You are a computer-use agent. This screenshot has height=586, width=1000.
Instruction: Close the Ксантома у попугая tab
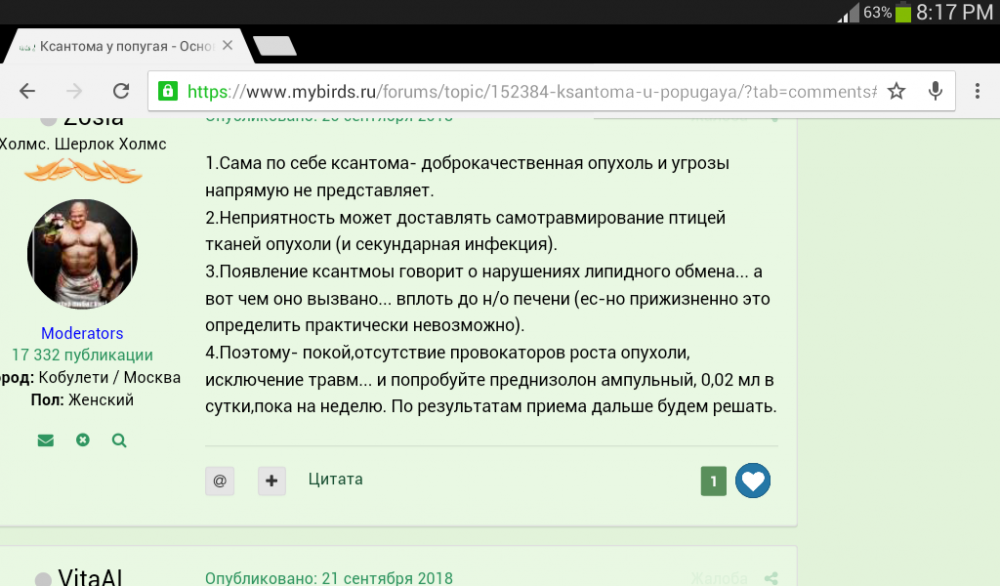[x=228, y=46]
